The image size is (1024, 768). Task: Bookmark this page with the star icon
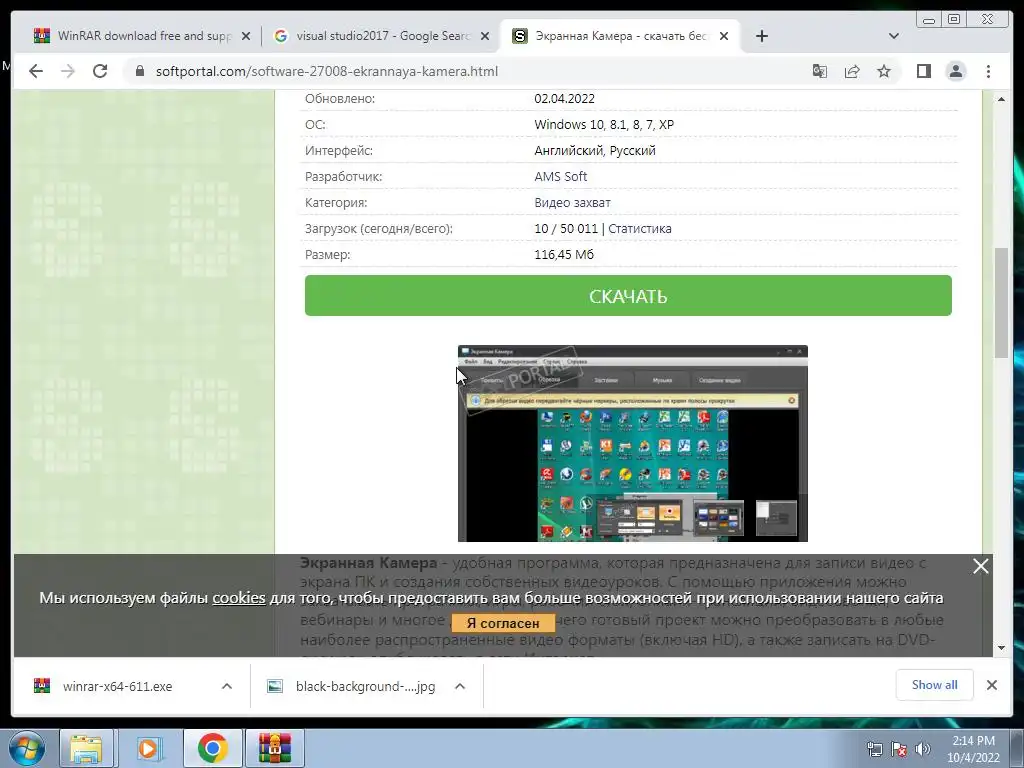[x=884, y=71]
